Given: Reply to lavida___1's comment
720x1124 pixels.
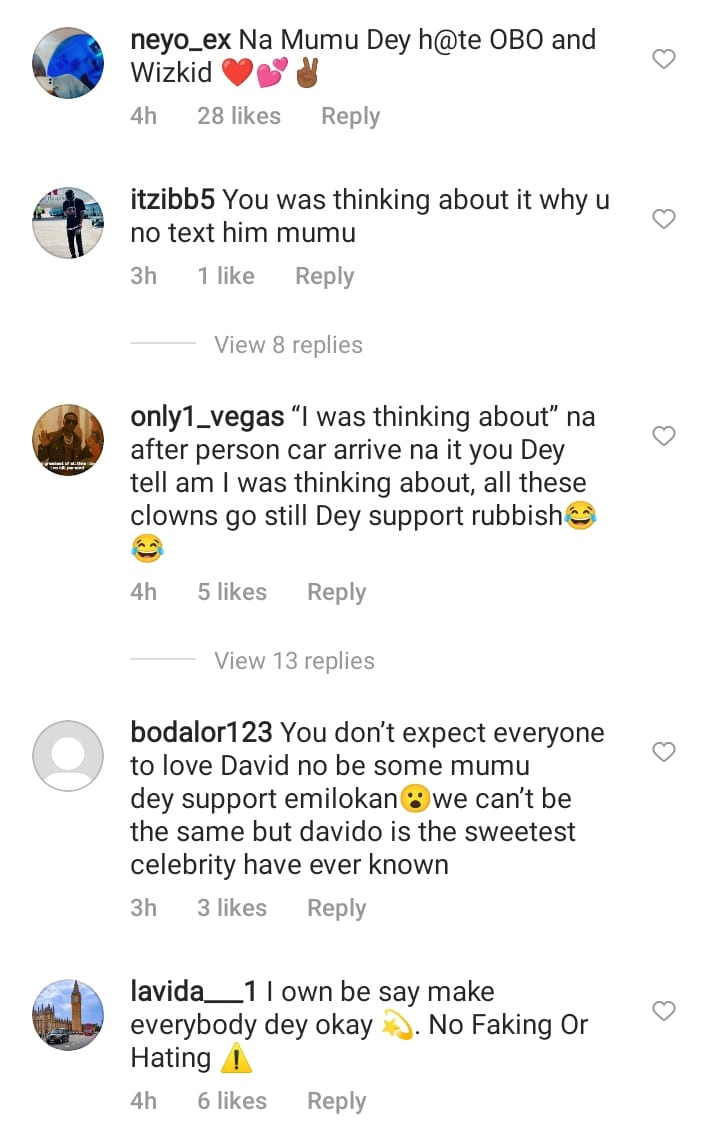Looking at the screenshot, I should pyautogui.click(x=336, y=1101).
